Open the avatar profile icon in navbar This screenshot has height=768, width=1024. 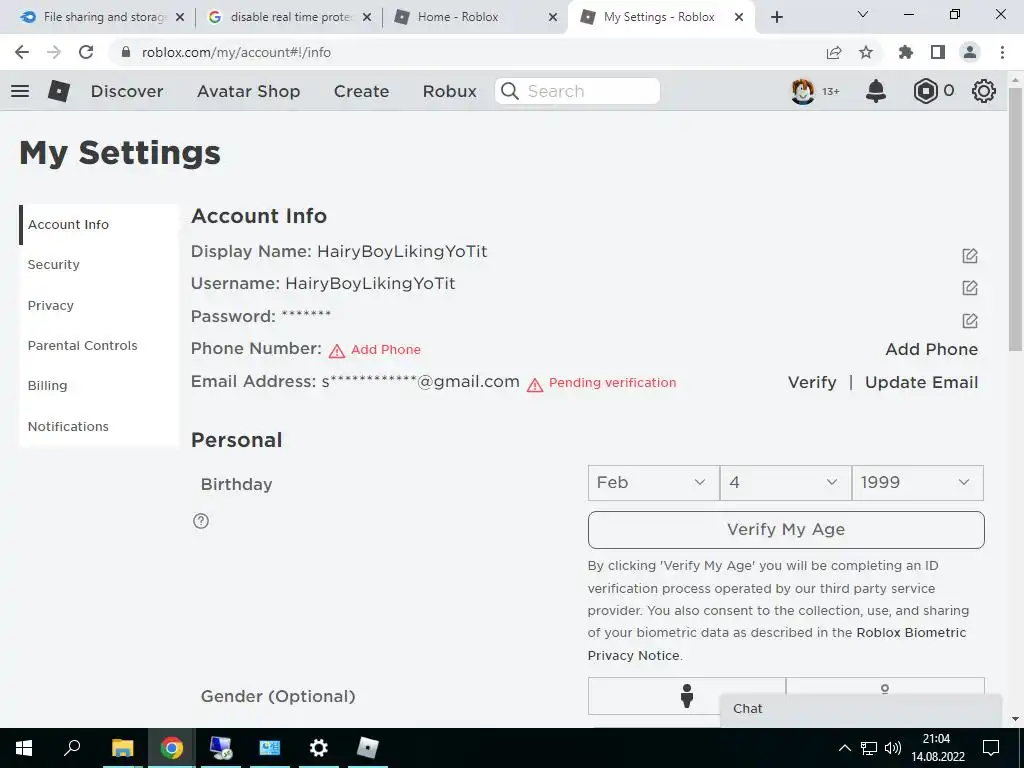click(x=803, y=91)
